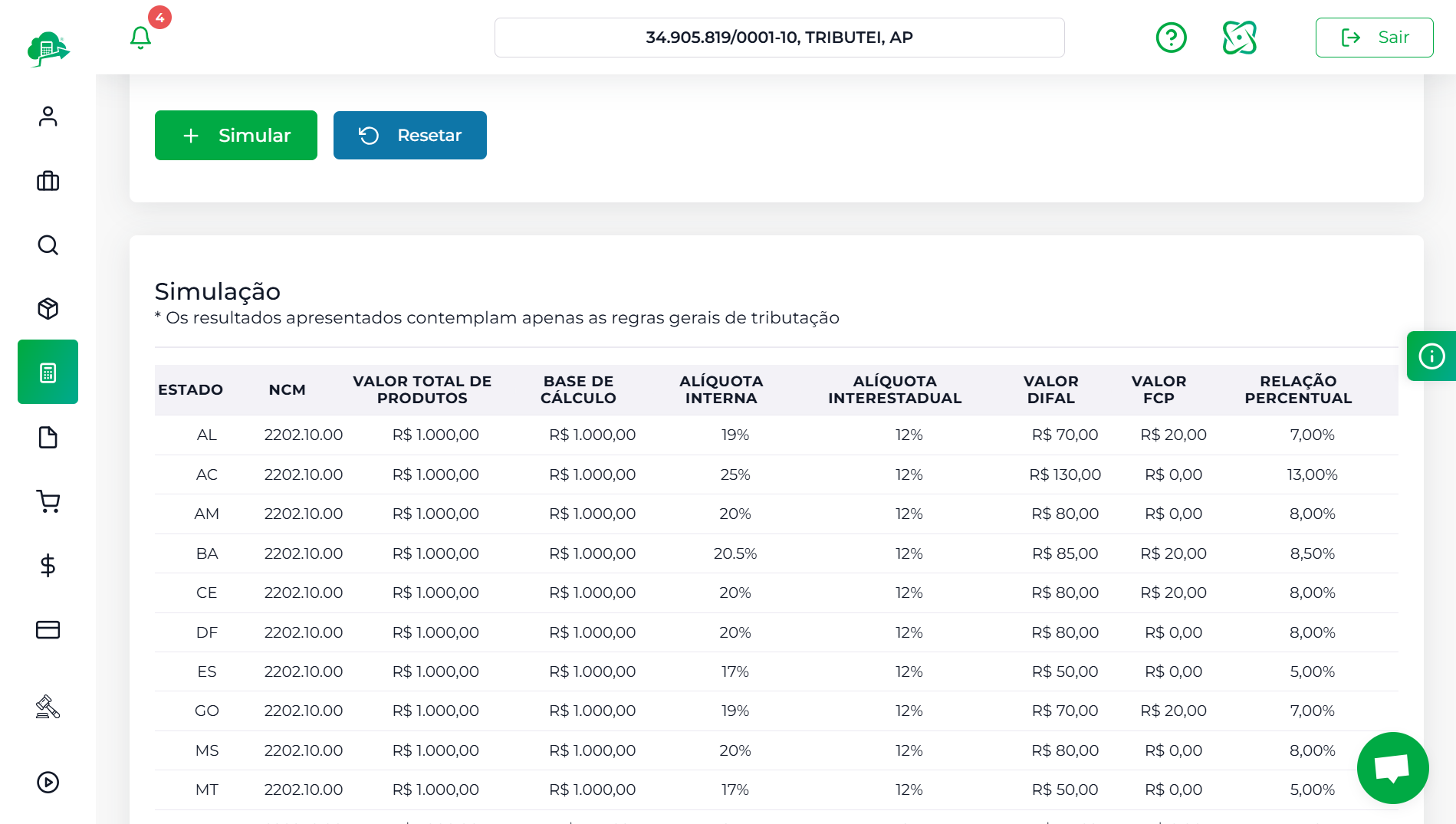Screen dimensions: 1456x824
Task: Show the info side panel
Action: pos(1431,356)
